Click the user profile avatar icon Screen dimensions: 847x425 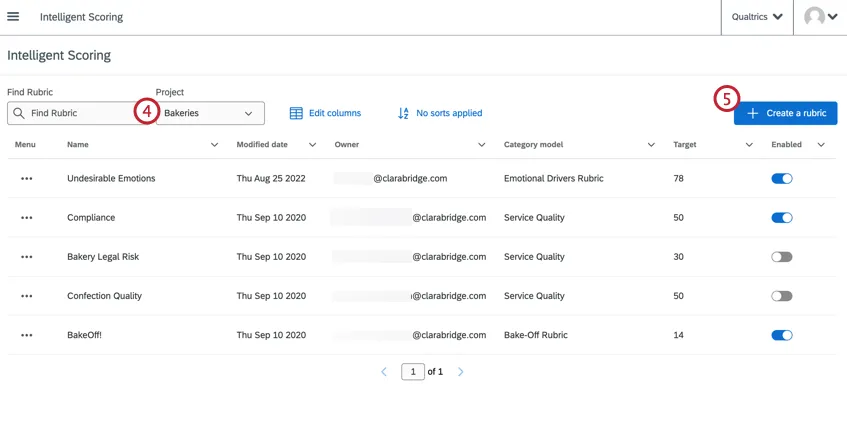[815, 17]
